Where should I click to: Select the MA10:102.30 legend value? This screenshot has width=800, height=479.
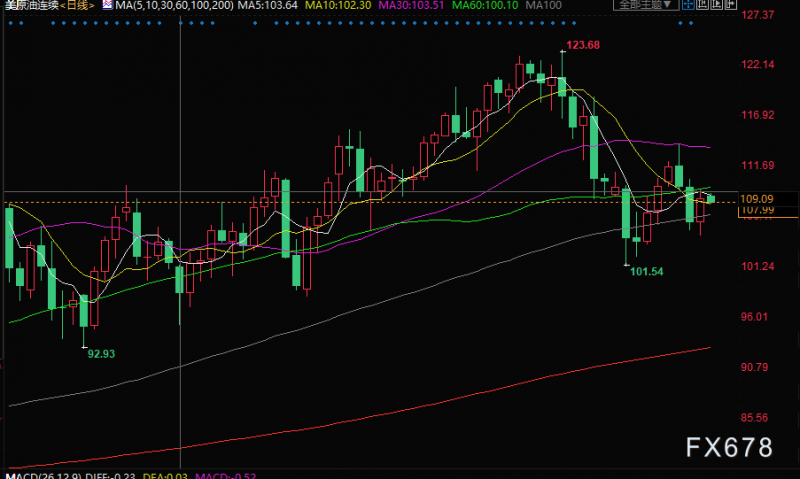tap(338, 6)
